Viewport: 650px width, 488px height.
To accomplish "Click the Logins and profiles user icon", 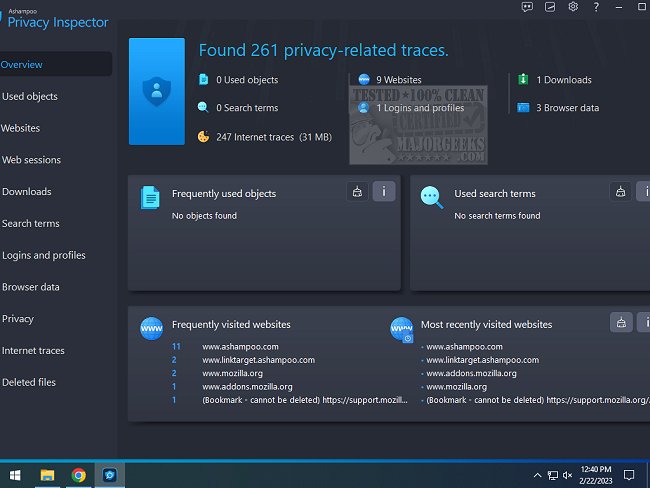I will (364, 108).
